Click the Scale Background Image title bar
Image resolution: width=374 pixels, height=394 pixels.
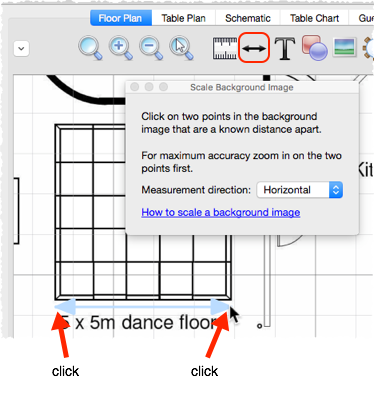(x=242, y=87)
